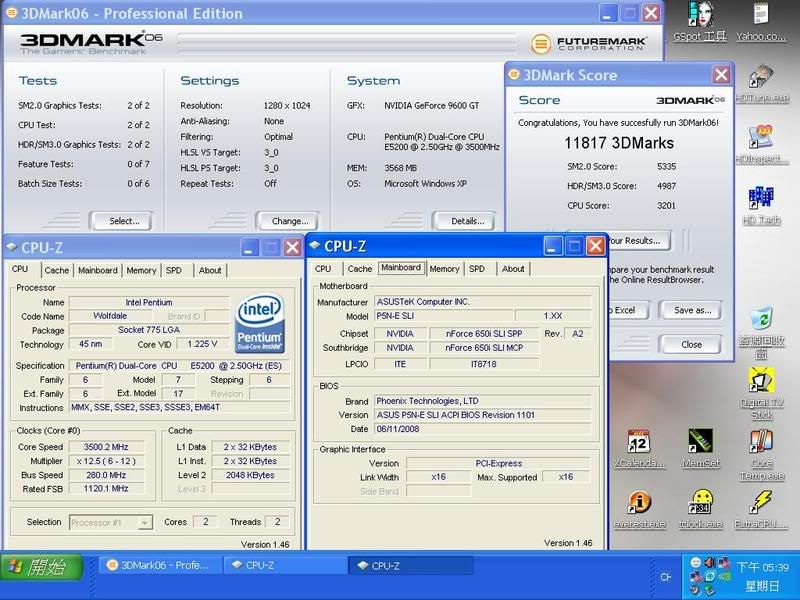Click ASUSTeK Computer INC. manufacturer field
800x600 pixels.
point(483,302)
